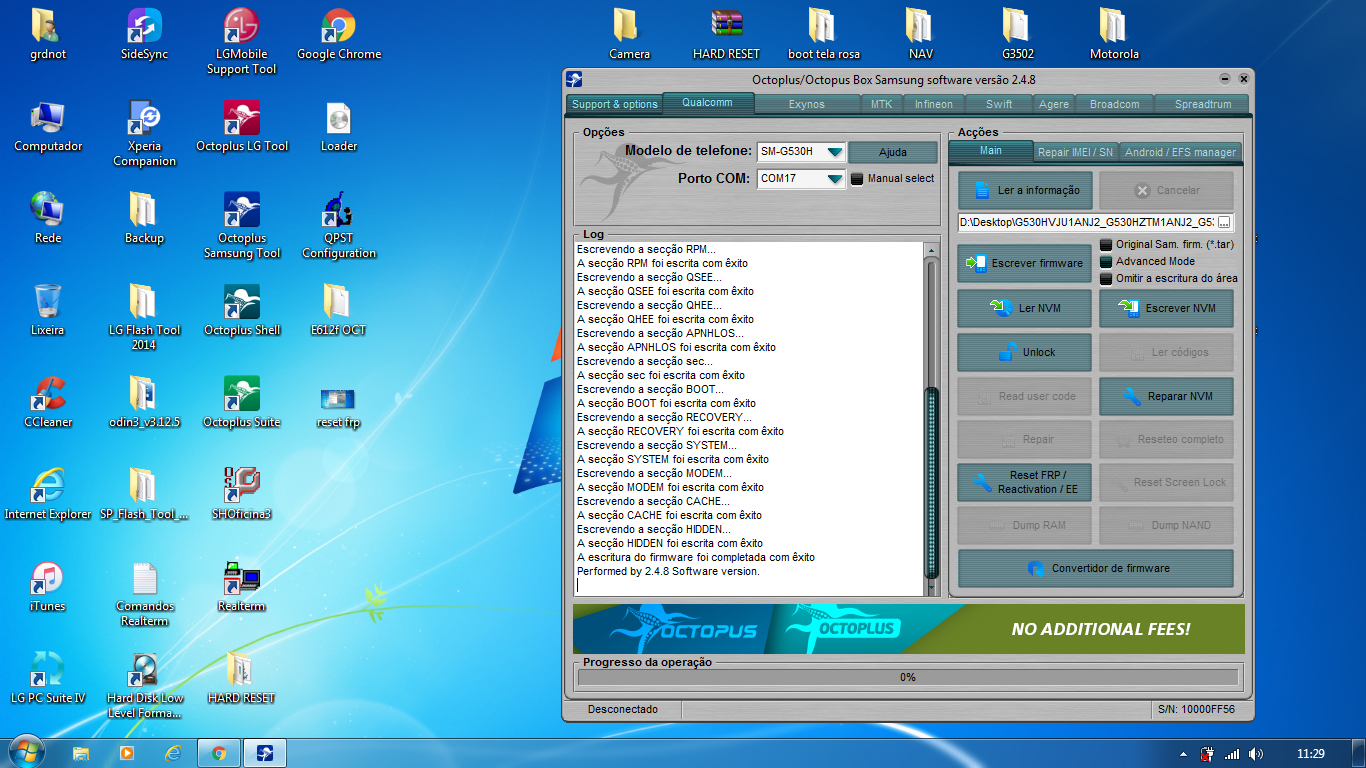This screenshot has height=768, width=1366.
Task: Open the HARD RESET WinRAR archive
Action: 727,35
